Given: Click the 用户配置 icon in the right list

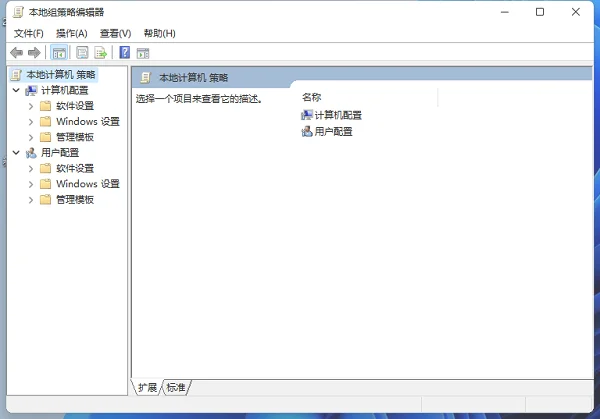Looking at the screenshot, I should [x=307, y=132].
